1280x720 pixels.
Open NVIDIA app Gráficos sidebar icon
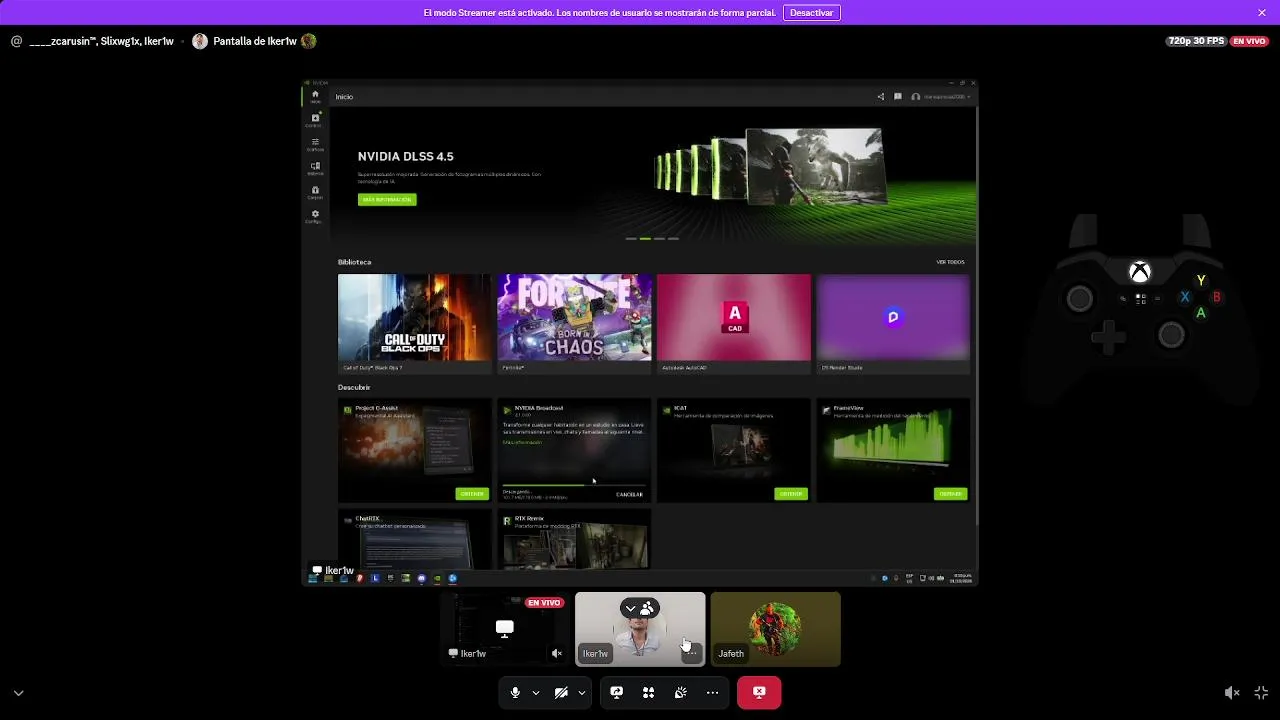[x=315, y=144]
